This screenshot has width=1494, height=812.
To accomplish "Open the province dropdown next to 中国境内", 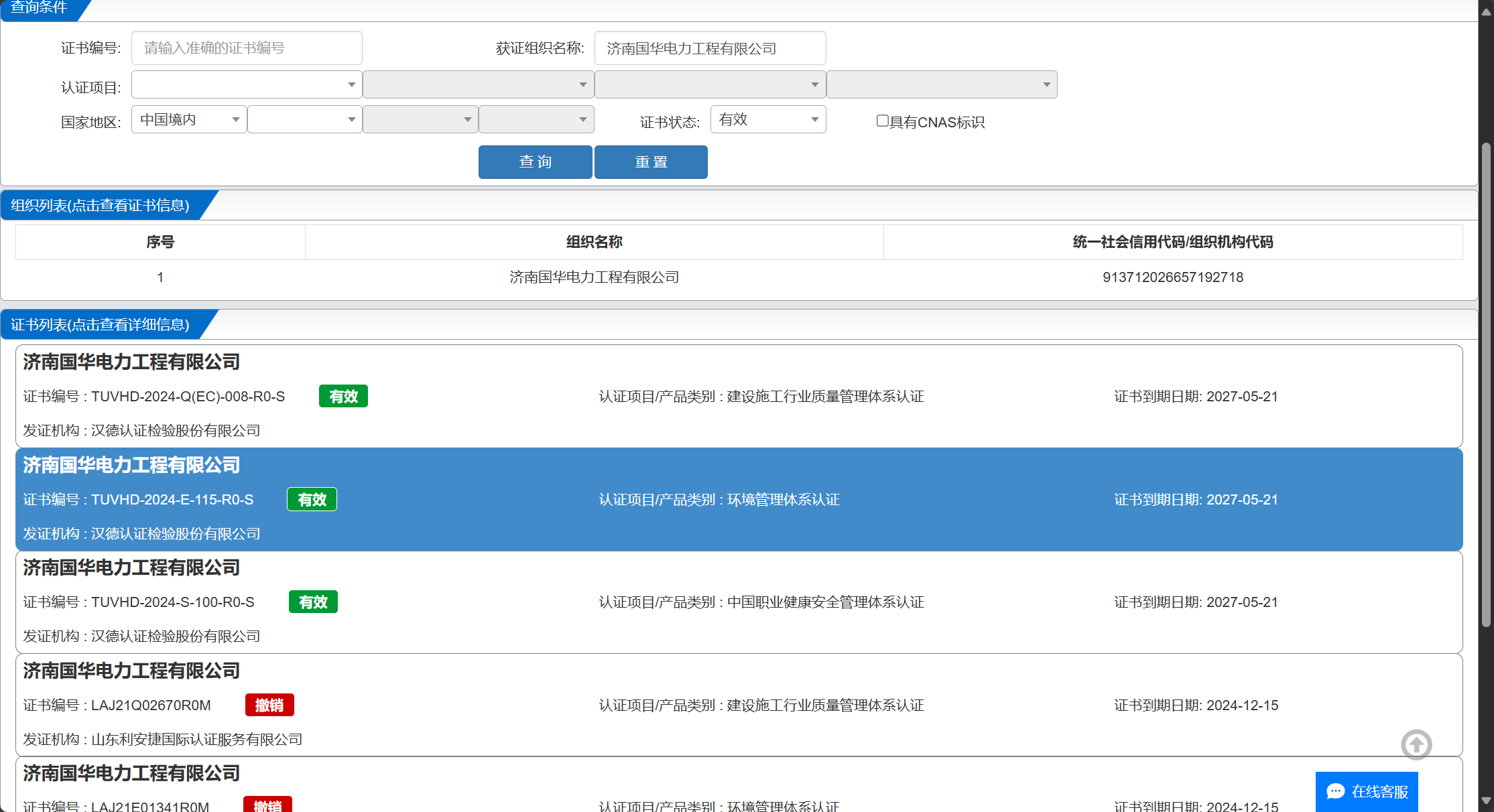I will click(305, 119).
